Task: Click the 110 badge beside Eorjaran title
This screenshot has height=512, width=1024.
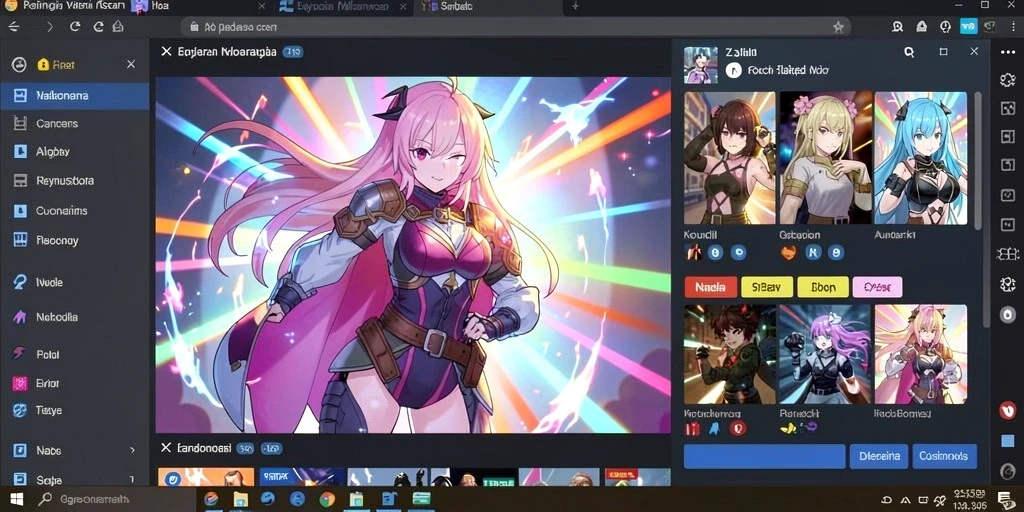Action: [292, 52]
